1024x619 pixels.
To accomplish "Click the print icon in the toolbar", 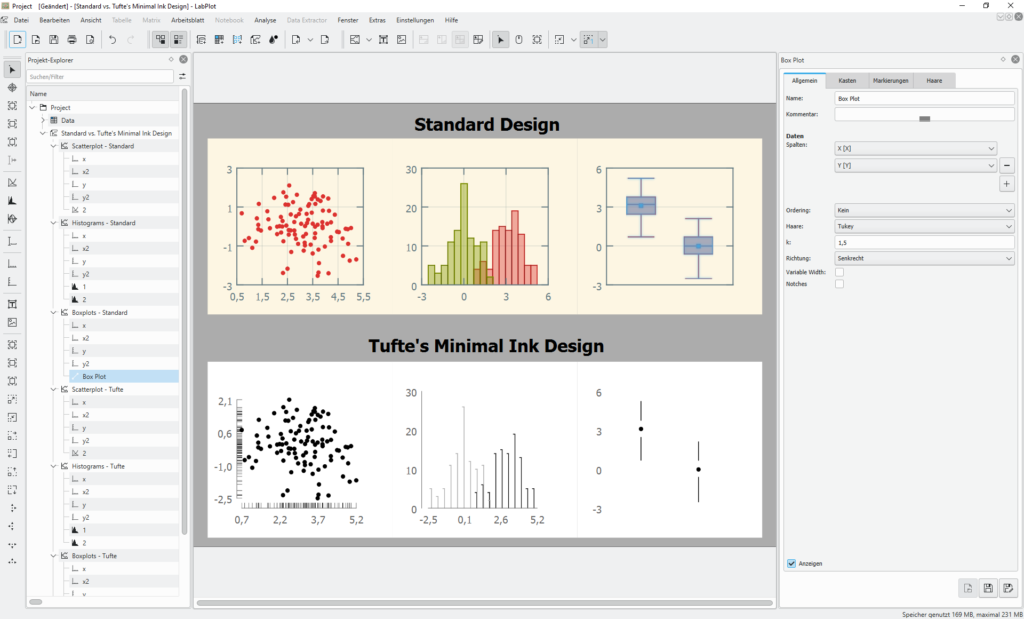I will (x=72, y=40).
